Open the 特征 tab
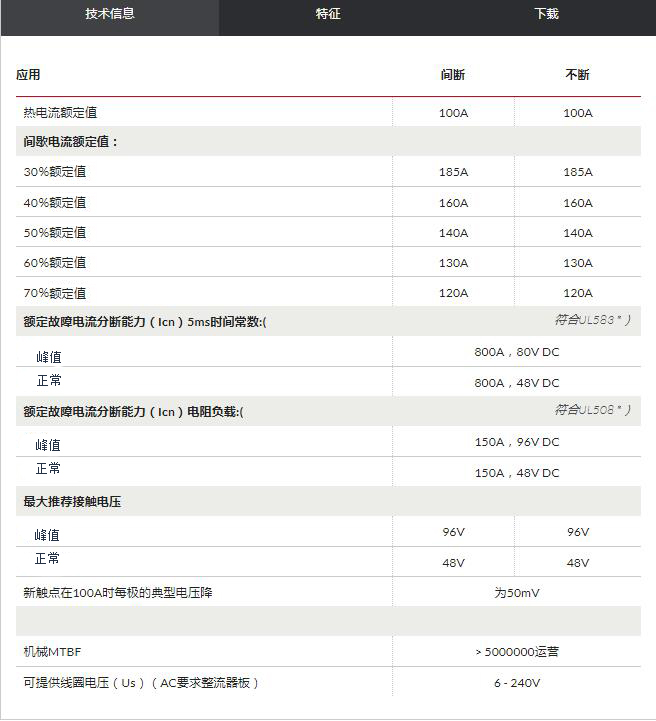The width and height of the screenshot is (656, 721). pos(328,14)
